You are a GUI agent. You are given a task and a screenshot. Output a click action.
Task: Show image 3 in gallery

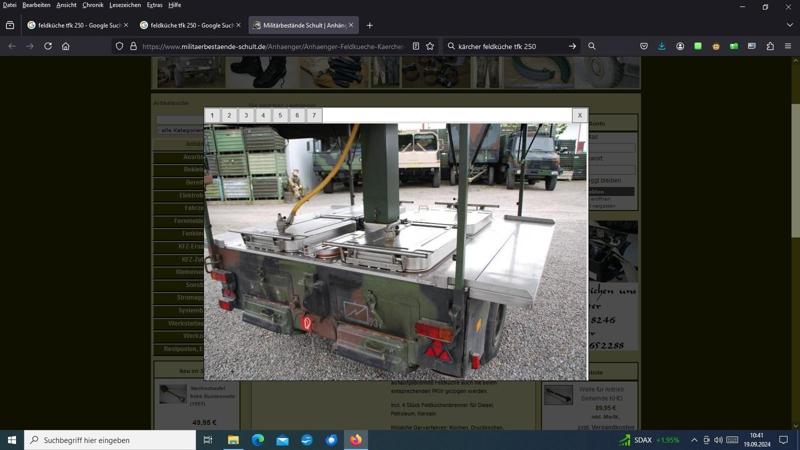tap(246, 115)
